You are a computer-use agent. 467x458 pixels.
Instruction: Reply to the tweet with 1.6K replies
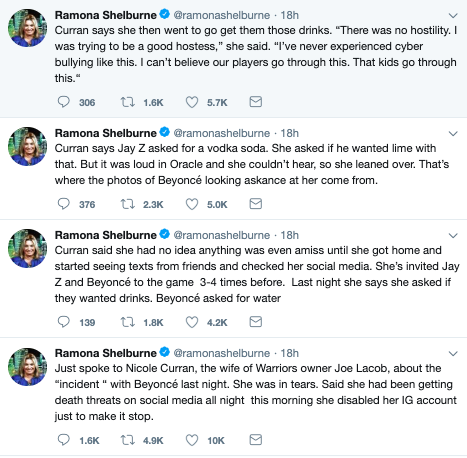click(64, 440)
